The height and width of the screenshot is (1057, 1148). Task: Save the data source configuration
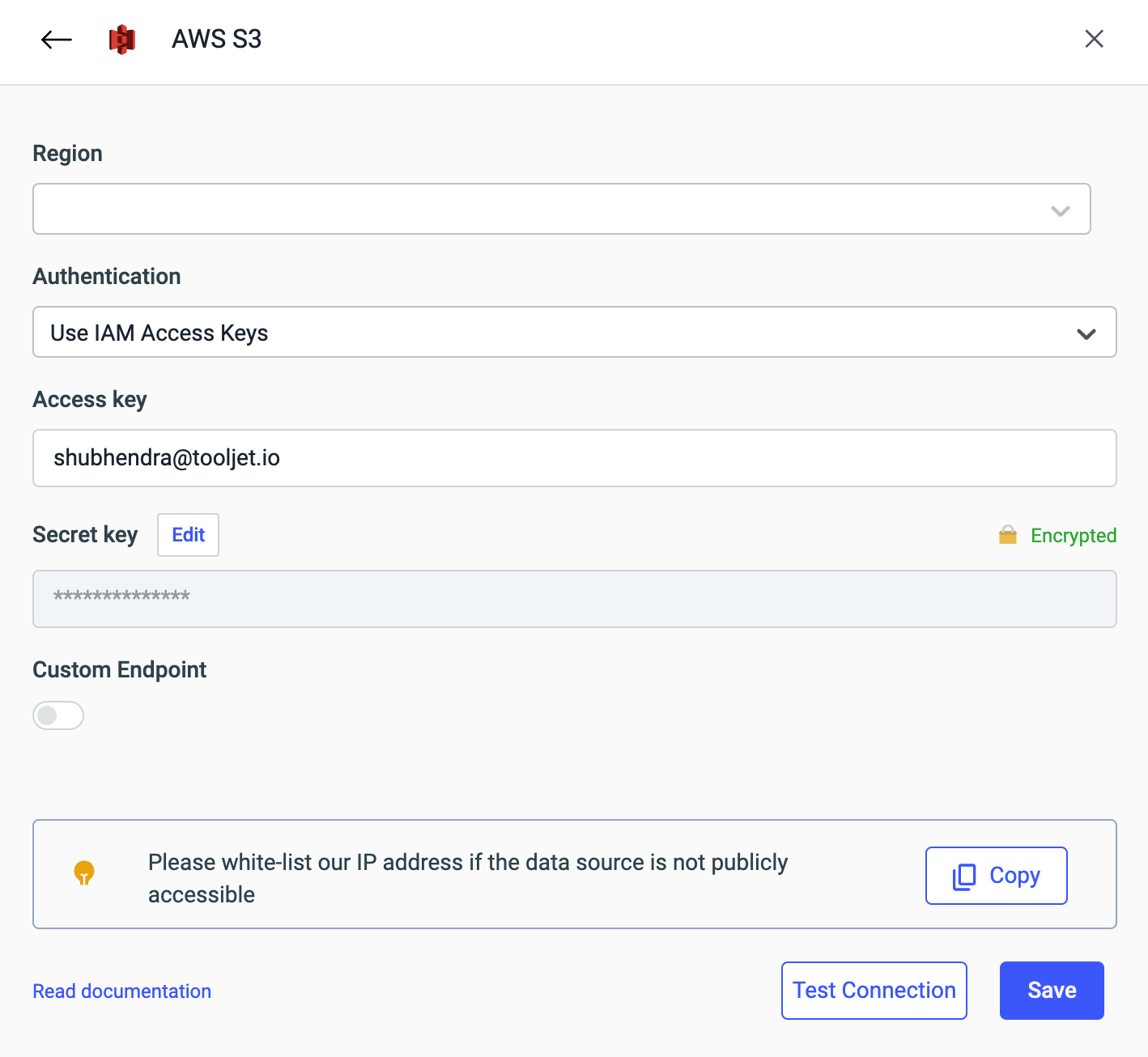pos(1051,991)
